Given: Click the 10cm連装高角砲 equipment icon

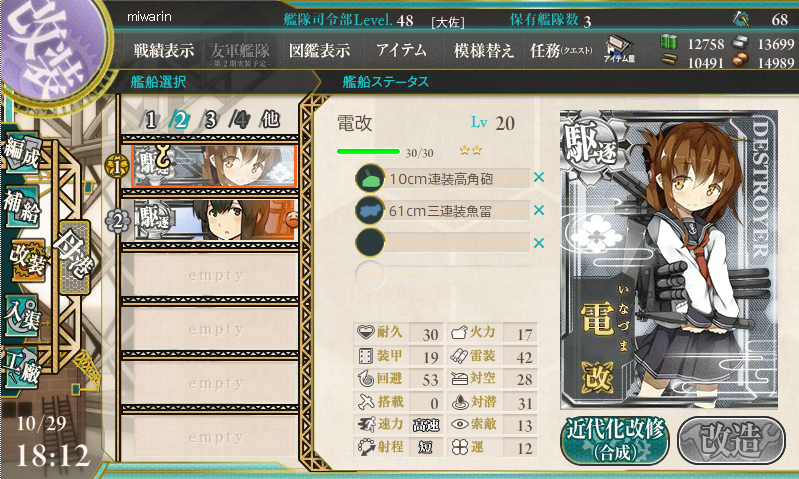Looking at the screenshot, I should pyautogui.click(x=370, y=178).
